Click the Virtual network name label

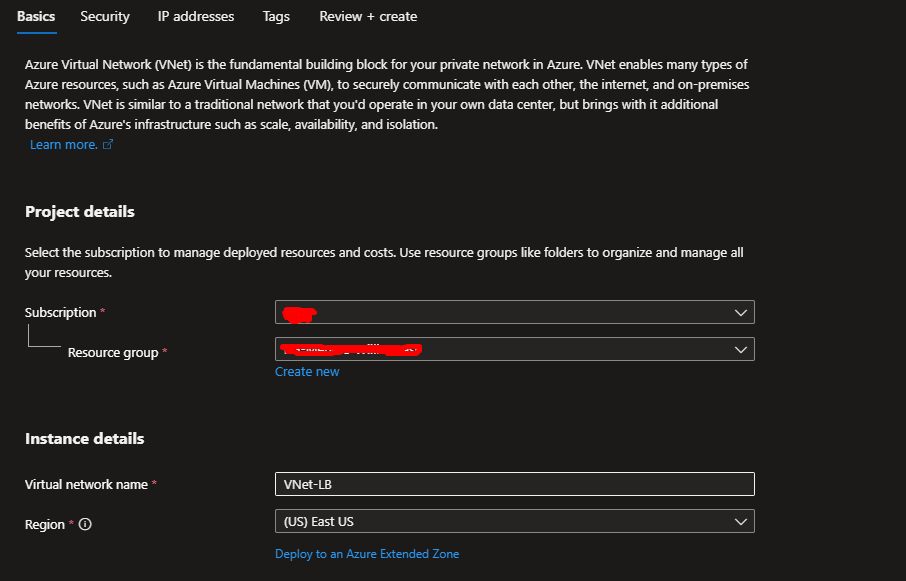[x=86, y=485]
